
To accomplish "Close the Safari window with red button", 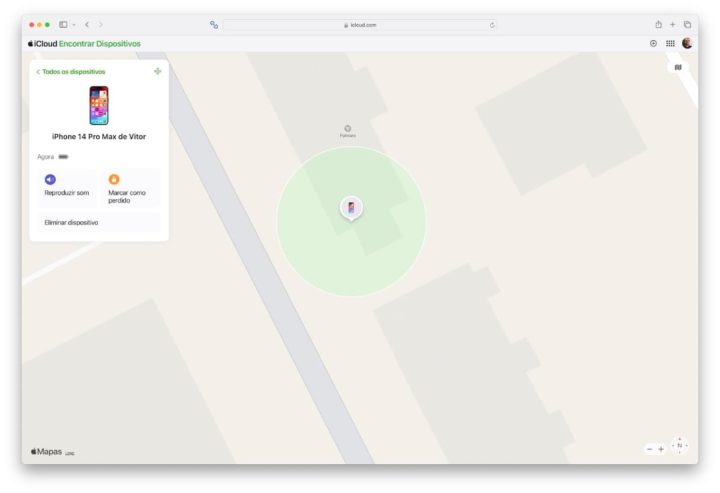I will (32, 25).
